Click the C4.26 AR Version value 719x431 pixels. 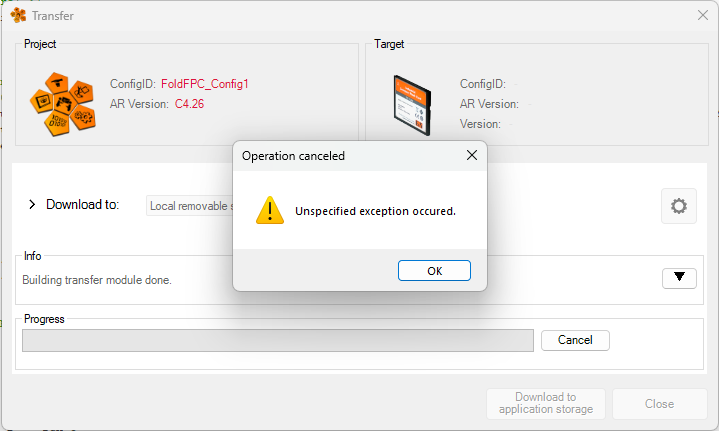[189, 104]
